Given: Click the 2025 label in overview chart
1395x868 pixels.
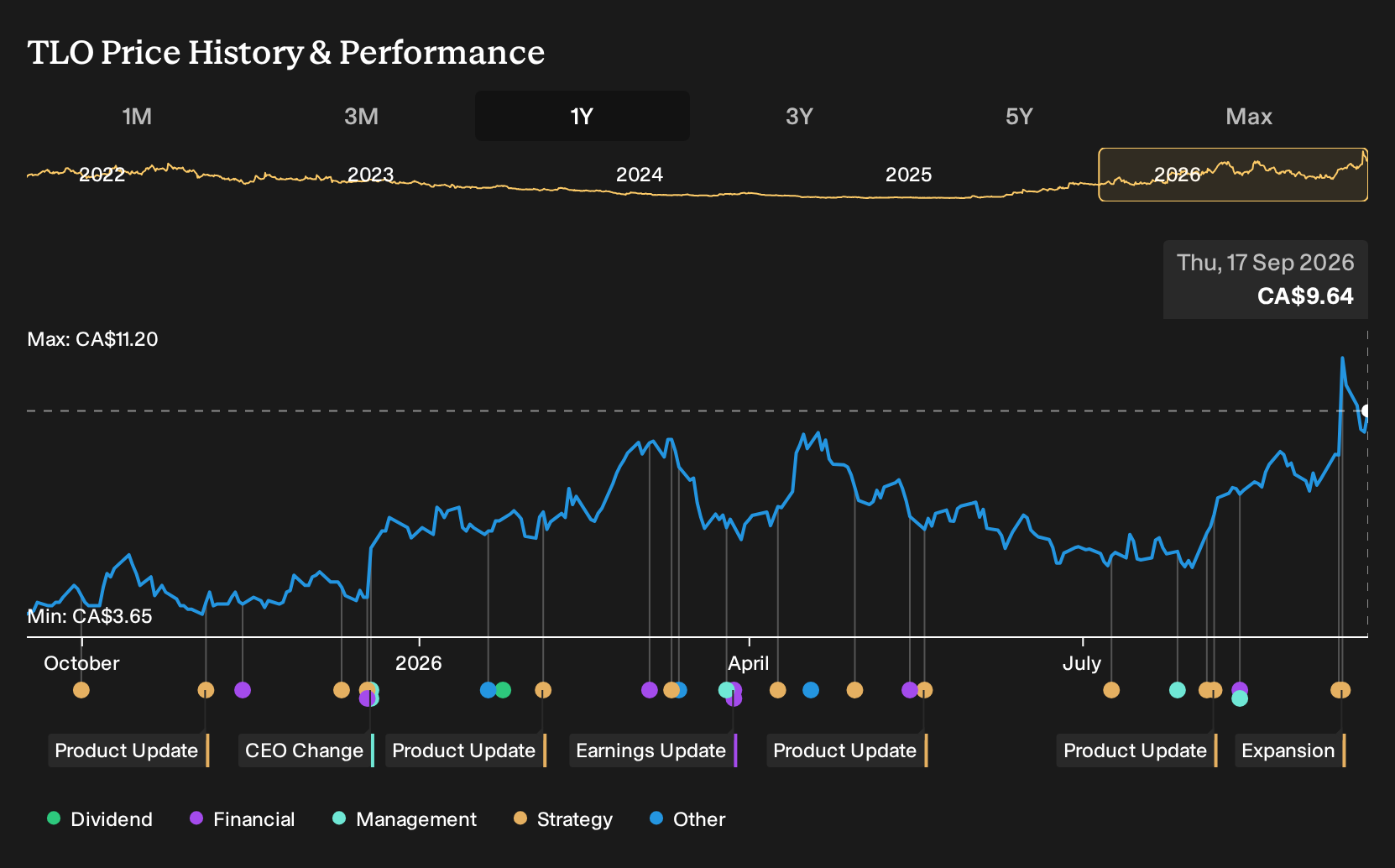Looking at the screenshot, I should pos(909,175).
